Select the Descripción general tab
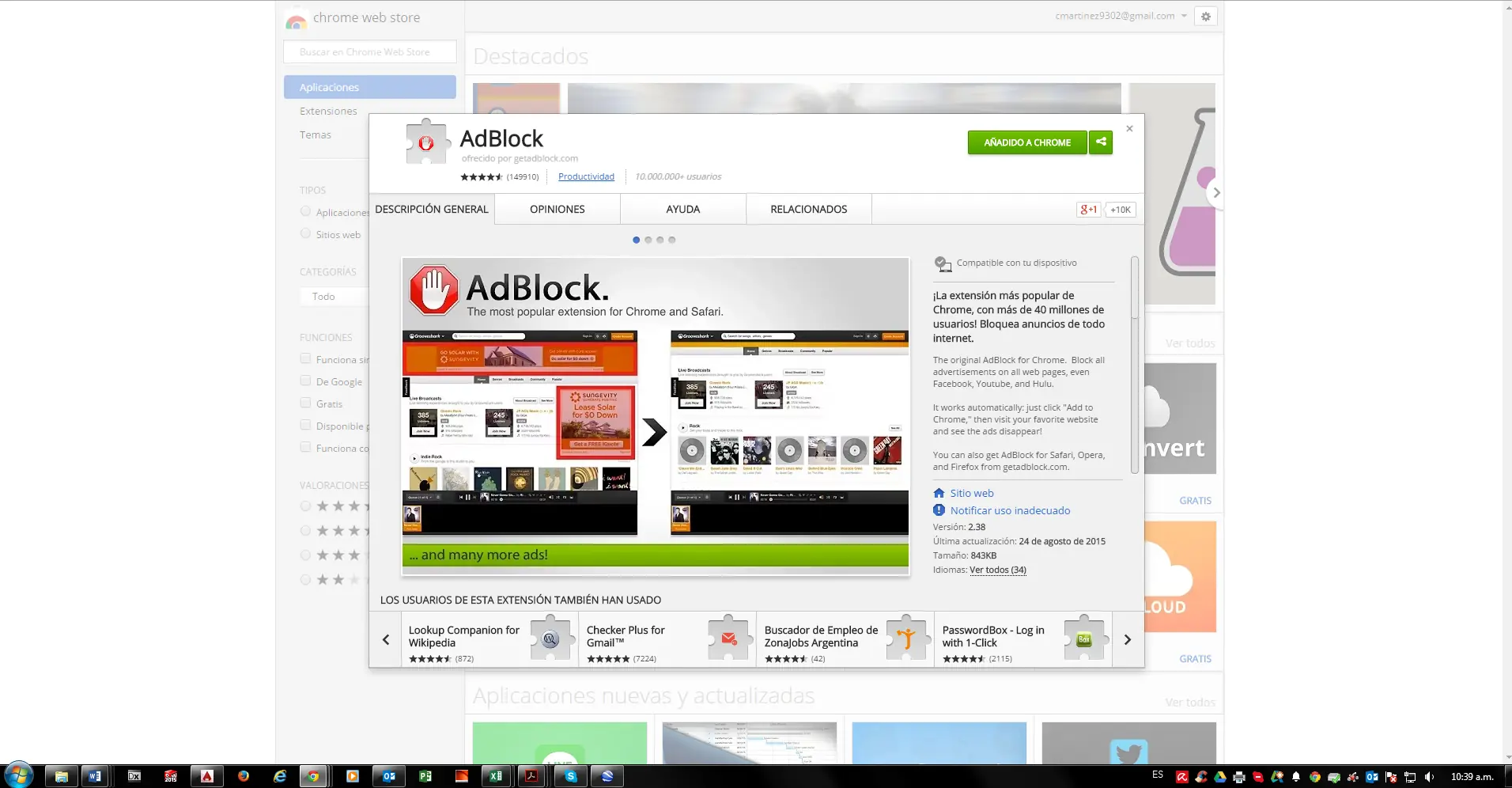Image resolution: width=1512 pixels, height=788 pixels. point(432,209)
